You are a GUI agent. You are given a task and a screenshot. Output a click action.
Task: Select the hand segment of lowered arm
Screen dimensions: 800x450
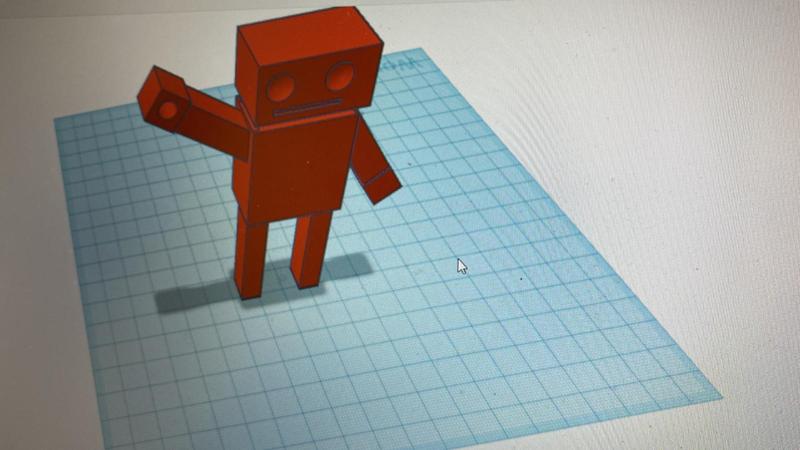(x=383, y=187)
